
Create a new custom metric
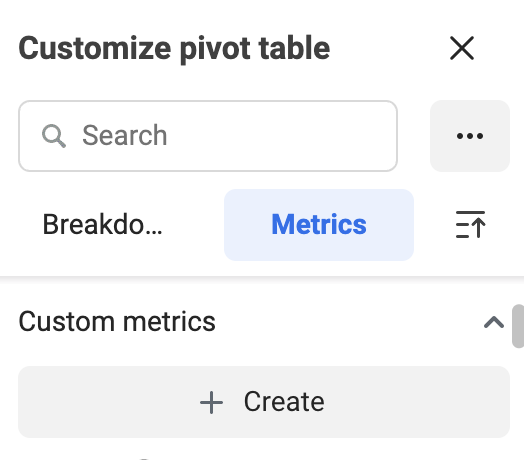click(264, 402)
